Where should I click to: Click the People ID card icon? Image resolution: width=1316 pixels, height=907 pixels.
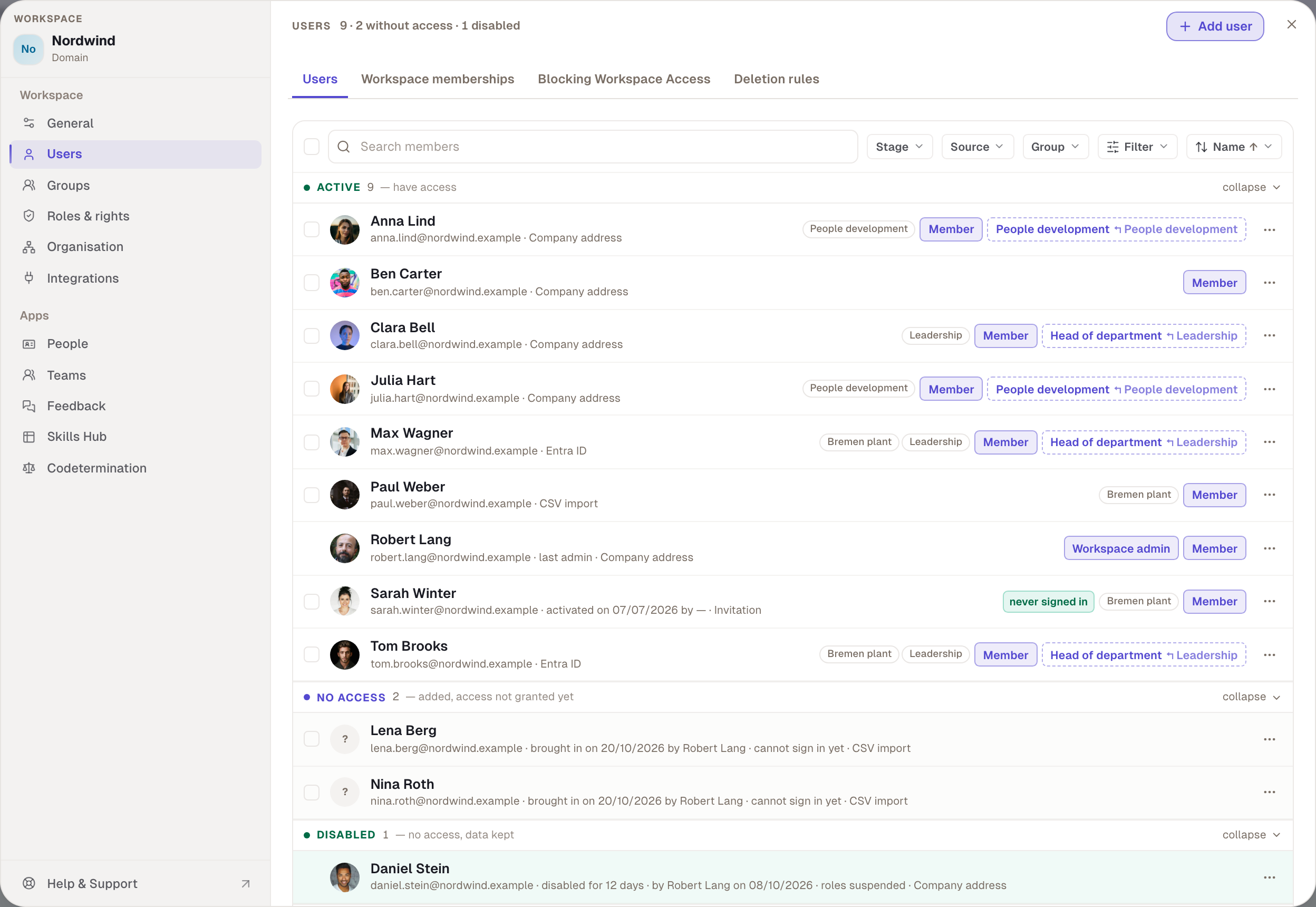coord(29,344)
